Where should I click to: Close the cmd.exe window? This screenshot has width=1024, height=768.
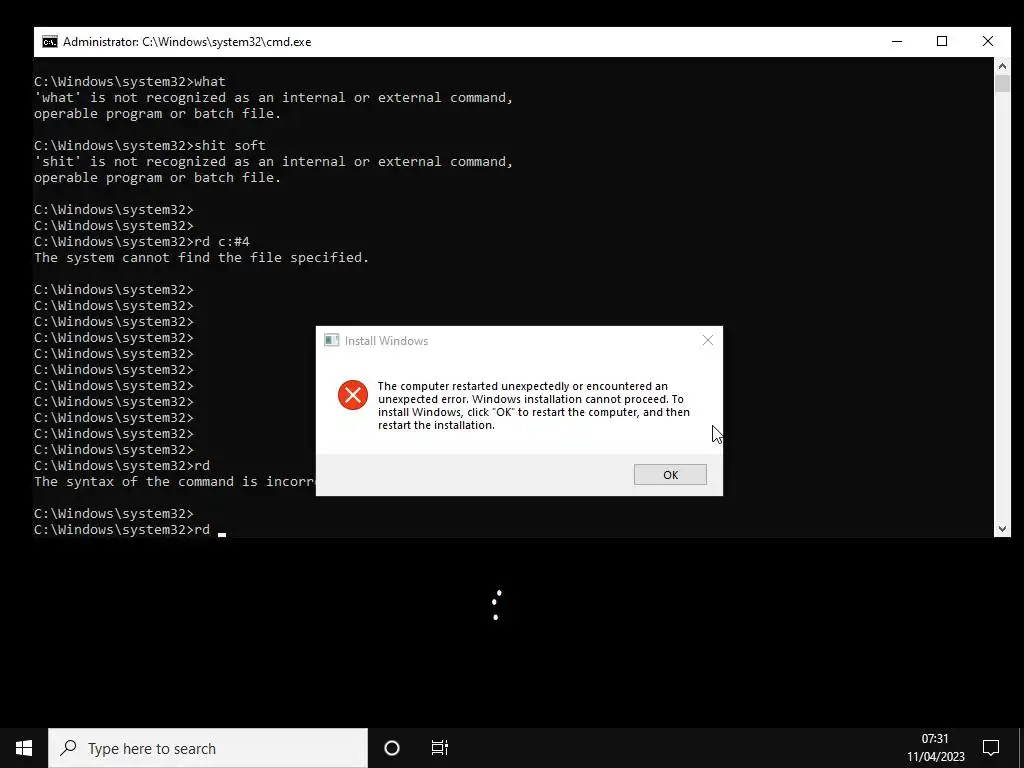click(988, 41)
